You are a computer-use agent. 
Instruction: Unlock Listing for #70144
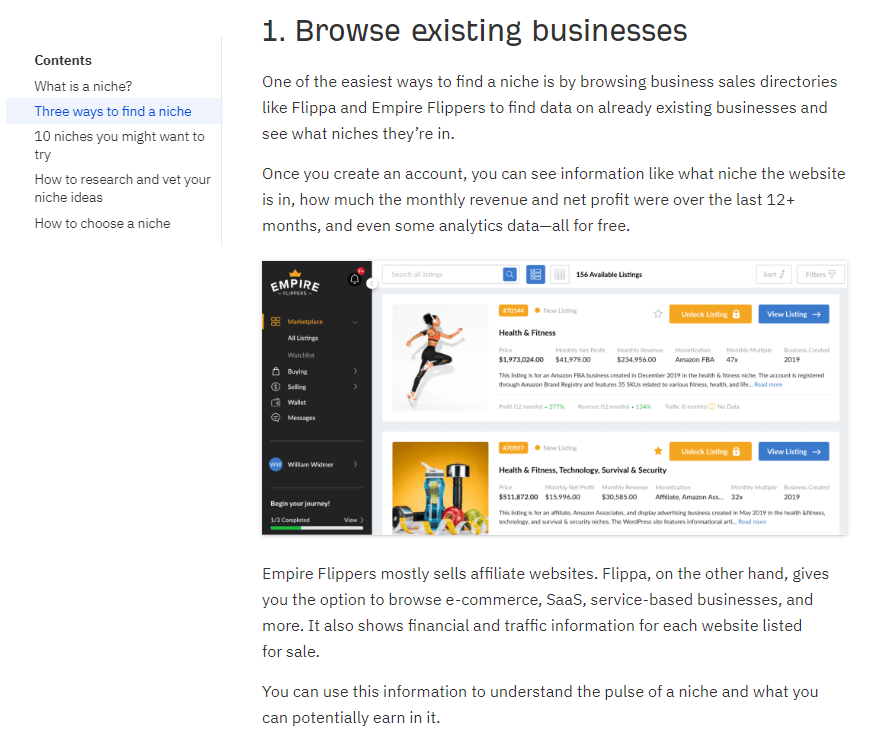tap(710, 314)
